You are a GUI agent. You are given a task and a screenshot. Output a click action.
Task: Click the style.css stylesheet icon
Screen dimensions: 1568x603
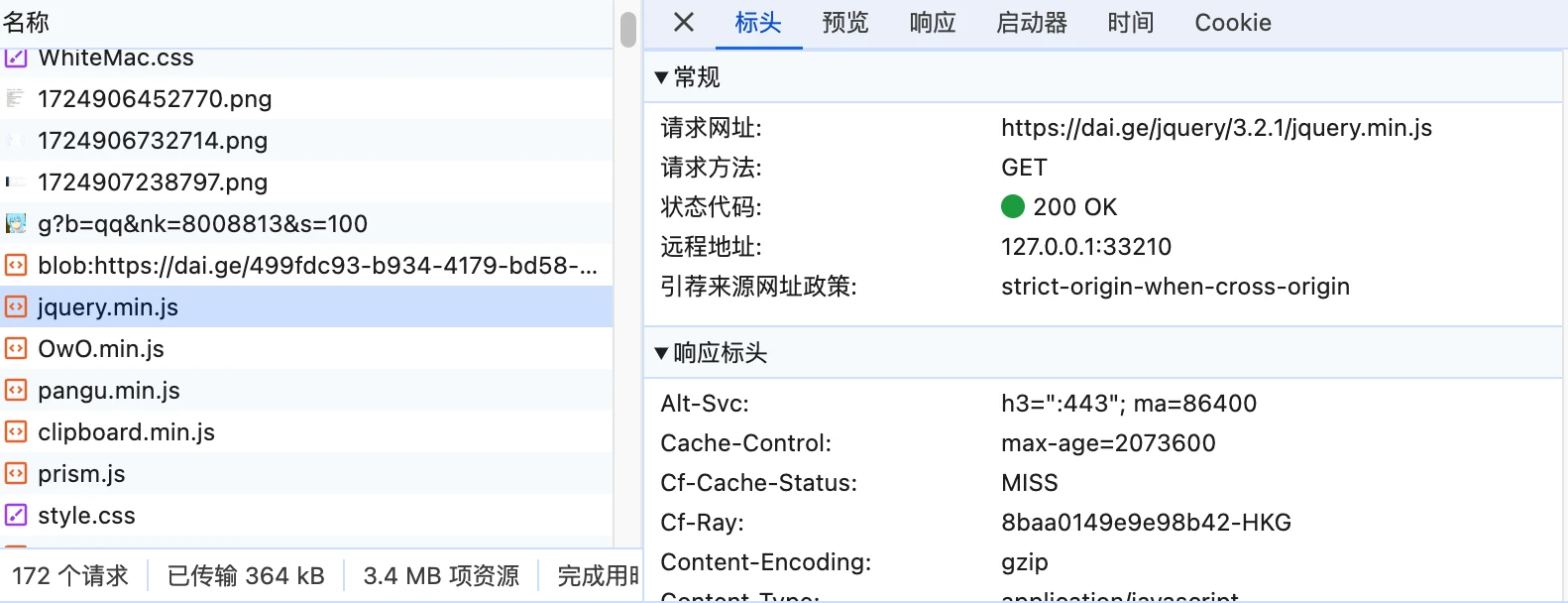tap(16, 516)
